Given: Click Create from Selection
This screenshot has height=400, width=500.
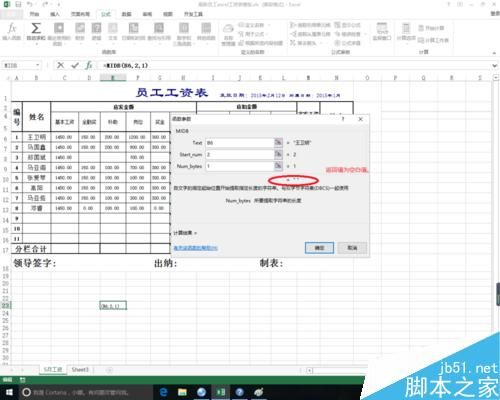Looking at the screenshot, I should click(x=261, y=43).
